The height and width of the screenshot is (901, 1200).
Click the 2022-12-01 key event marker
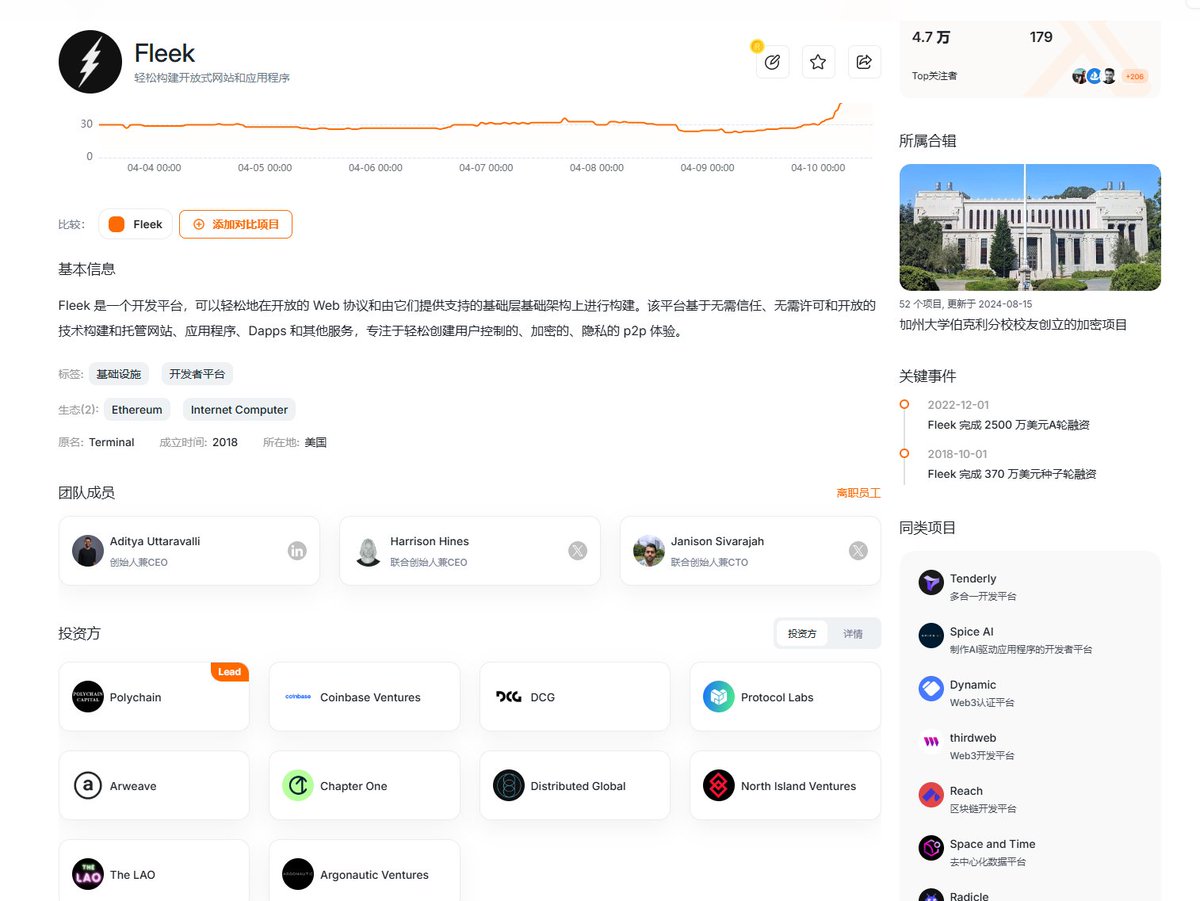904,404
